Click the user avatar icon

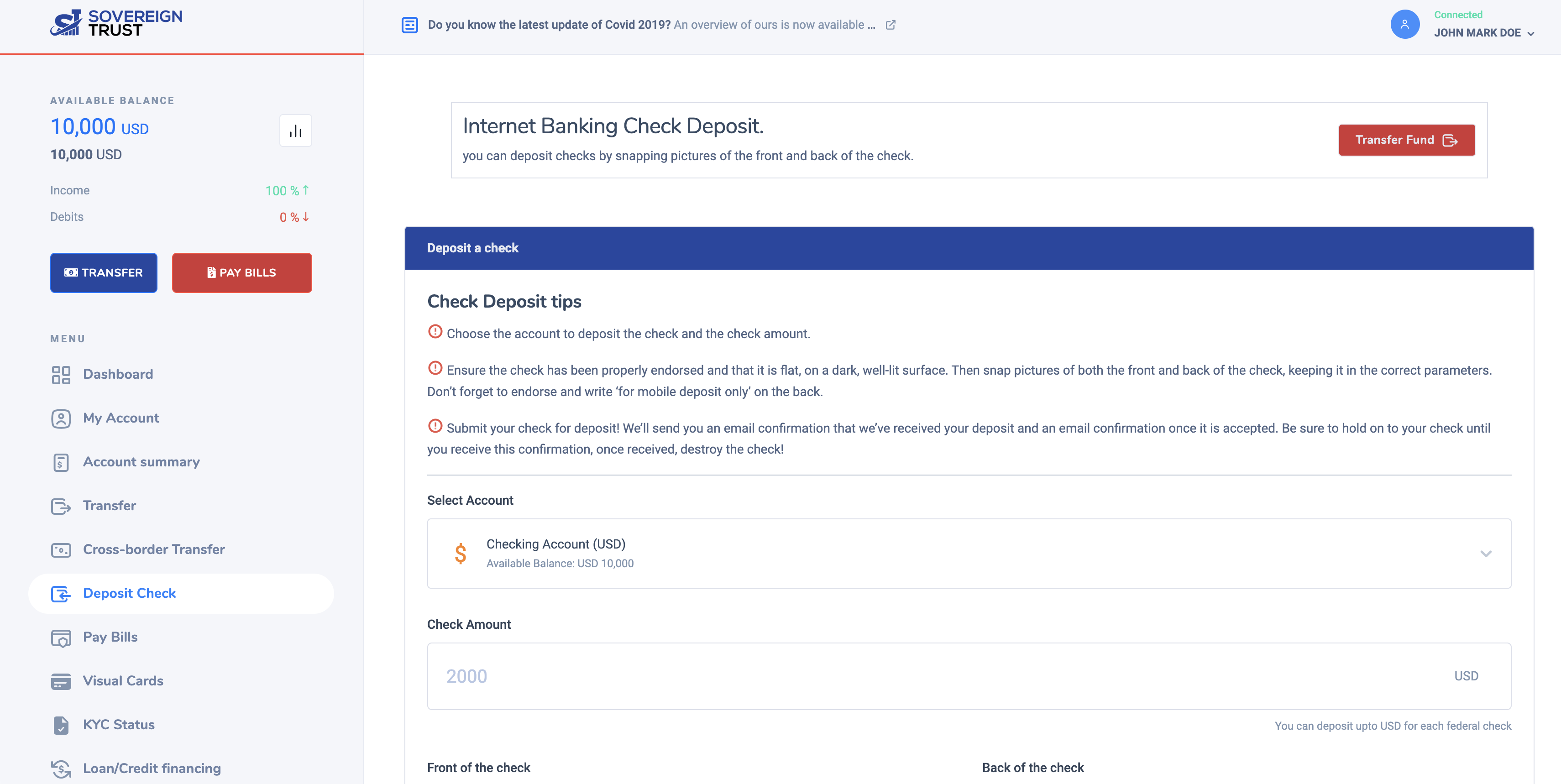[x=1404, y=24]
